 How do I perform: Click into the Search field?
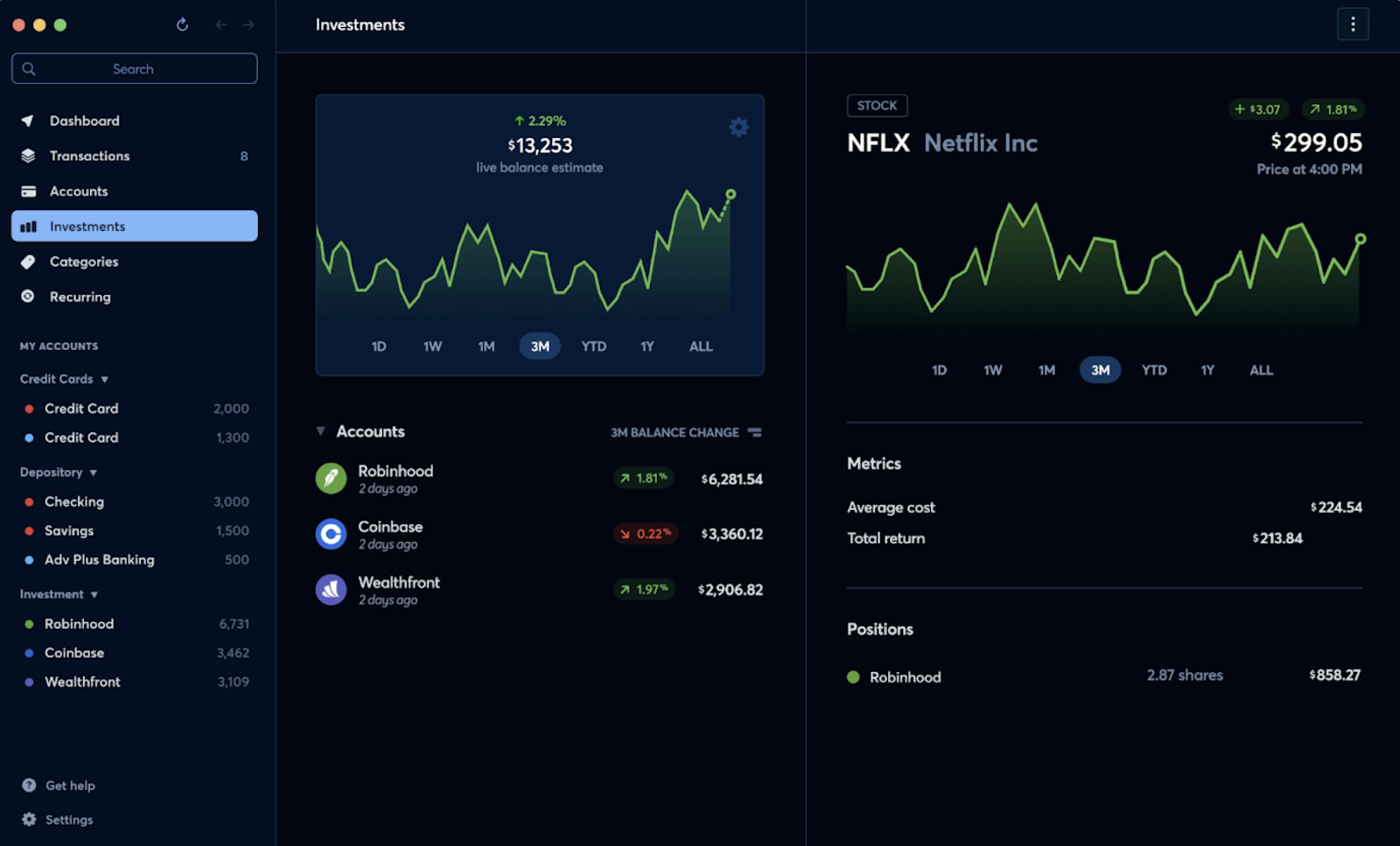tap(134, 68)
